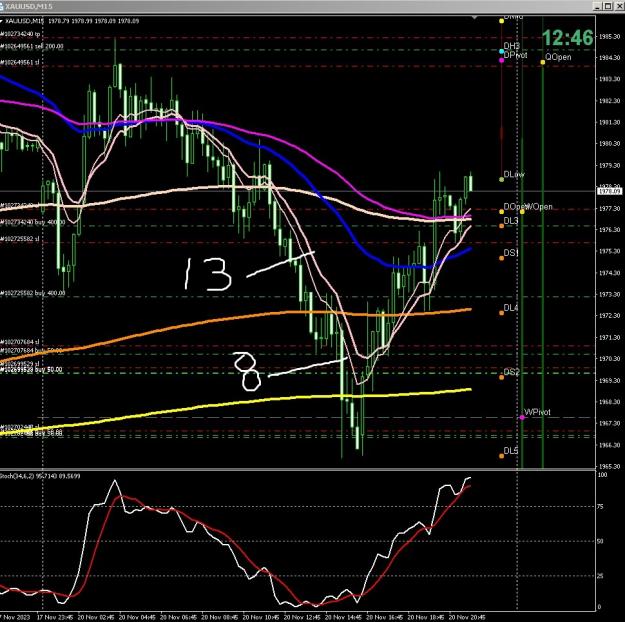Screen dimensions: 625x622
Task: Select the #102707684 sl order label
Action: pyautogui.click(x=20, y=342)
